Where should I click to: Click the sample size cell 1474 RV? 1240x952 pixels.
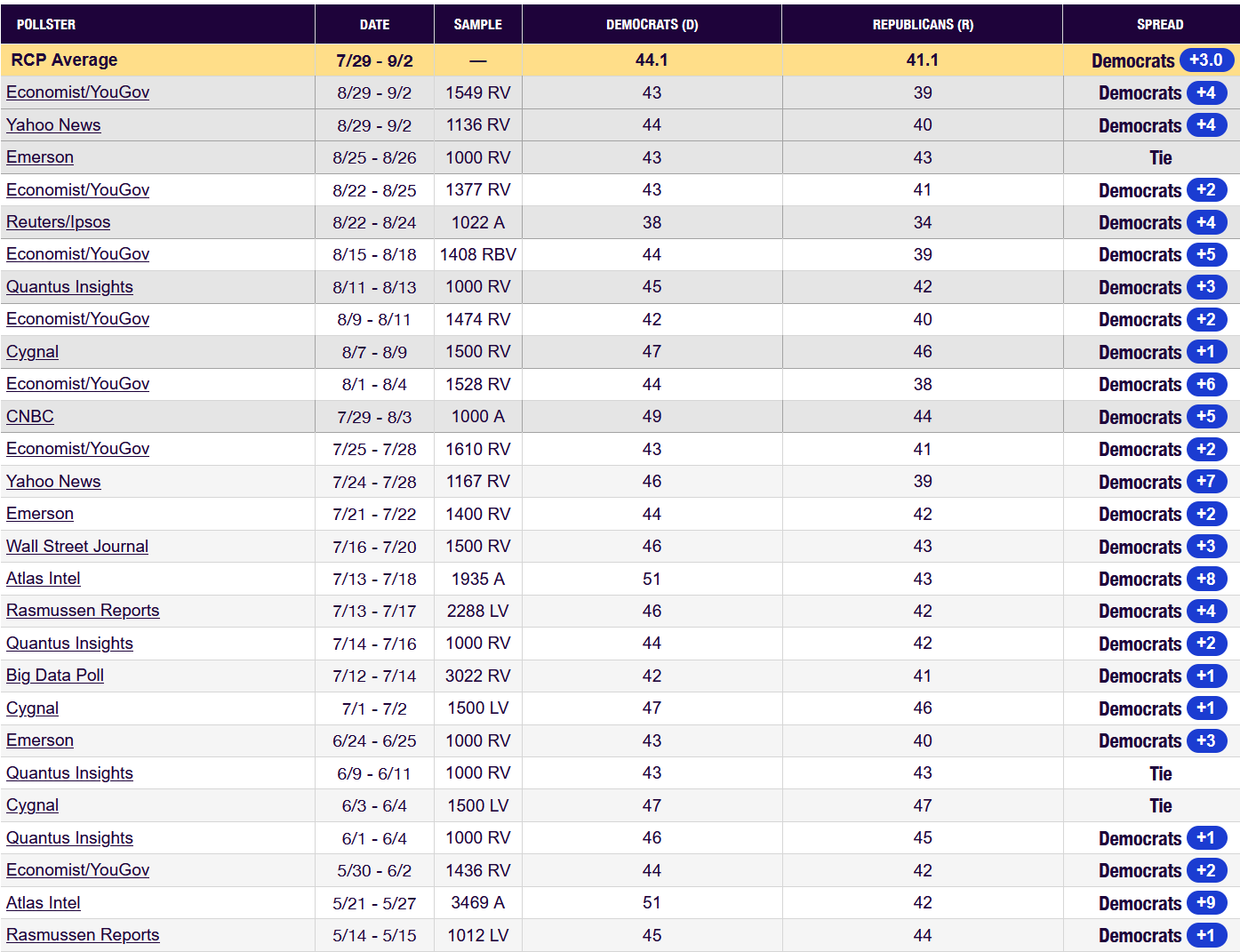pyautogui.click(x=478, y=319)
